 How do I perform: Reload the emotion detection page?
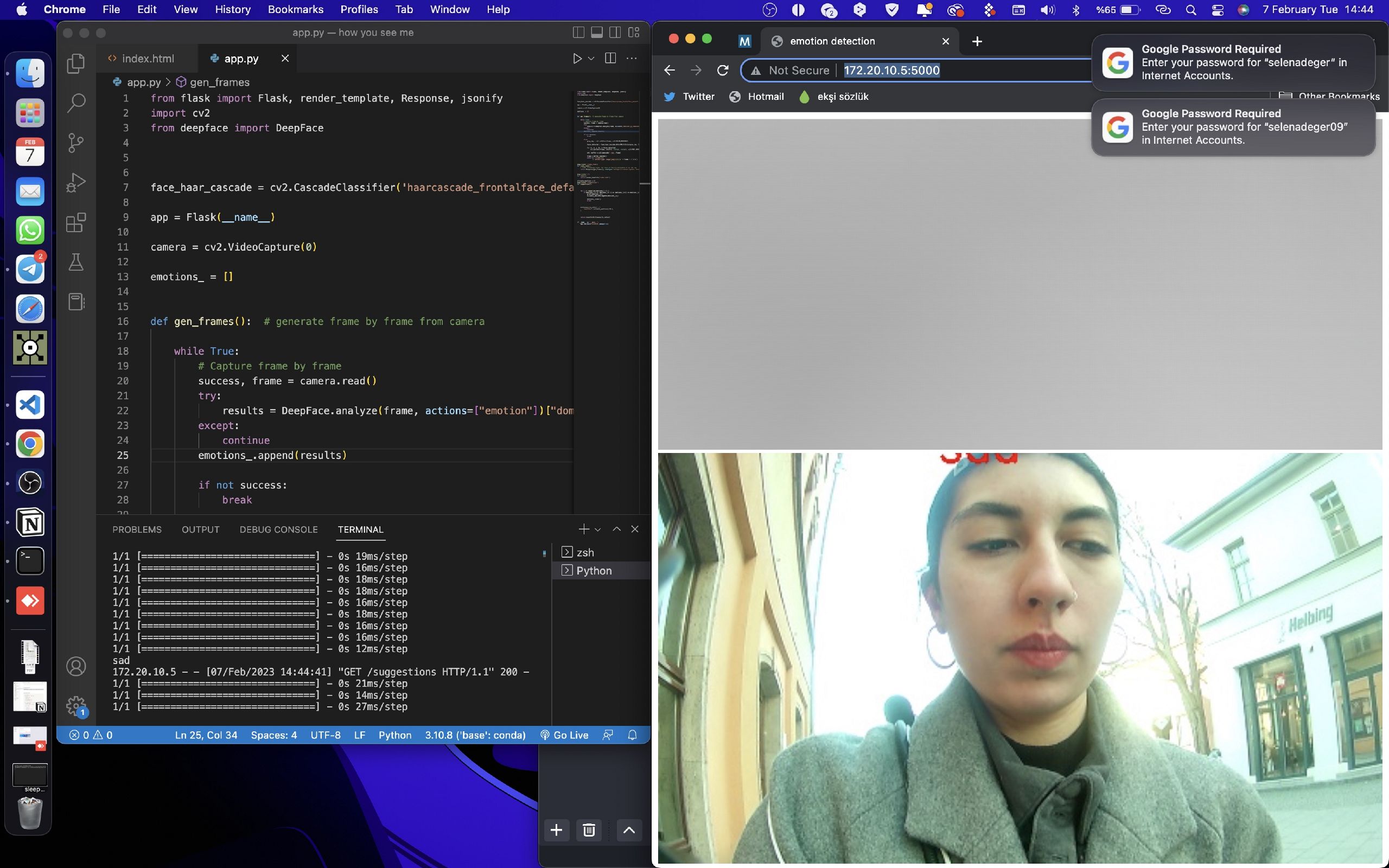(723, 70)
